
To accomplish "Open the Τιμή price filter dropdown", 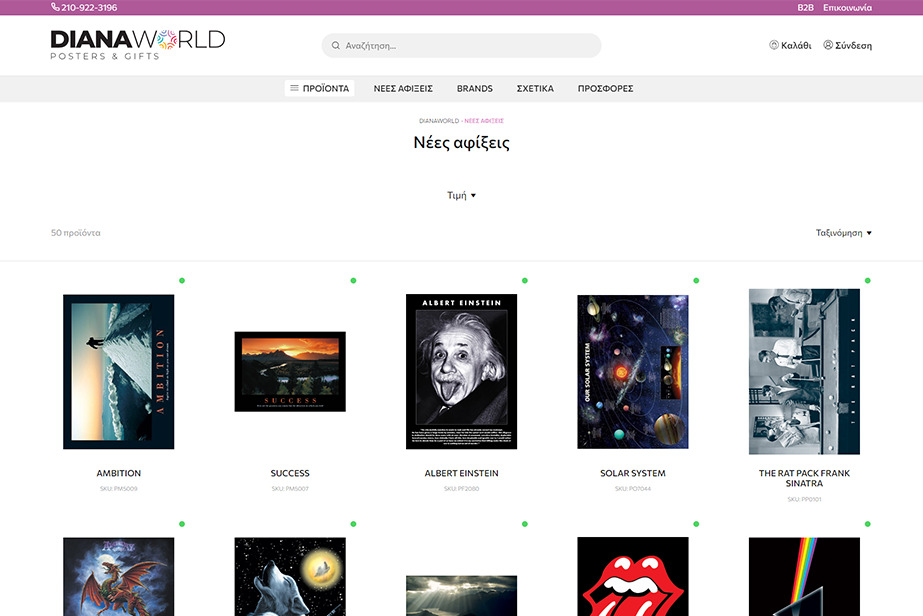I will 461,195.
